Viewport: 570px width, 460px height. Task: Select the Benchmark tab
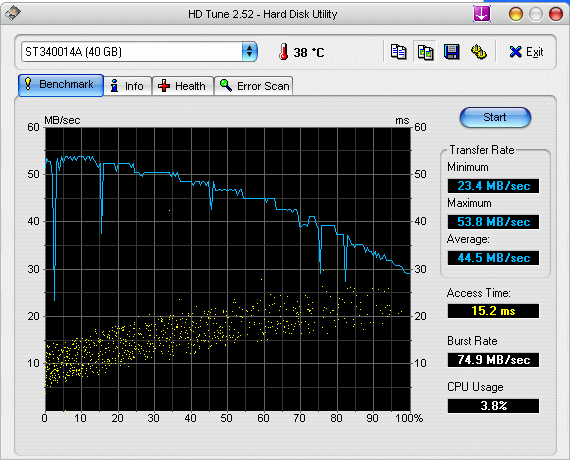61,85
